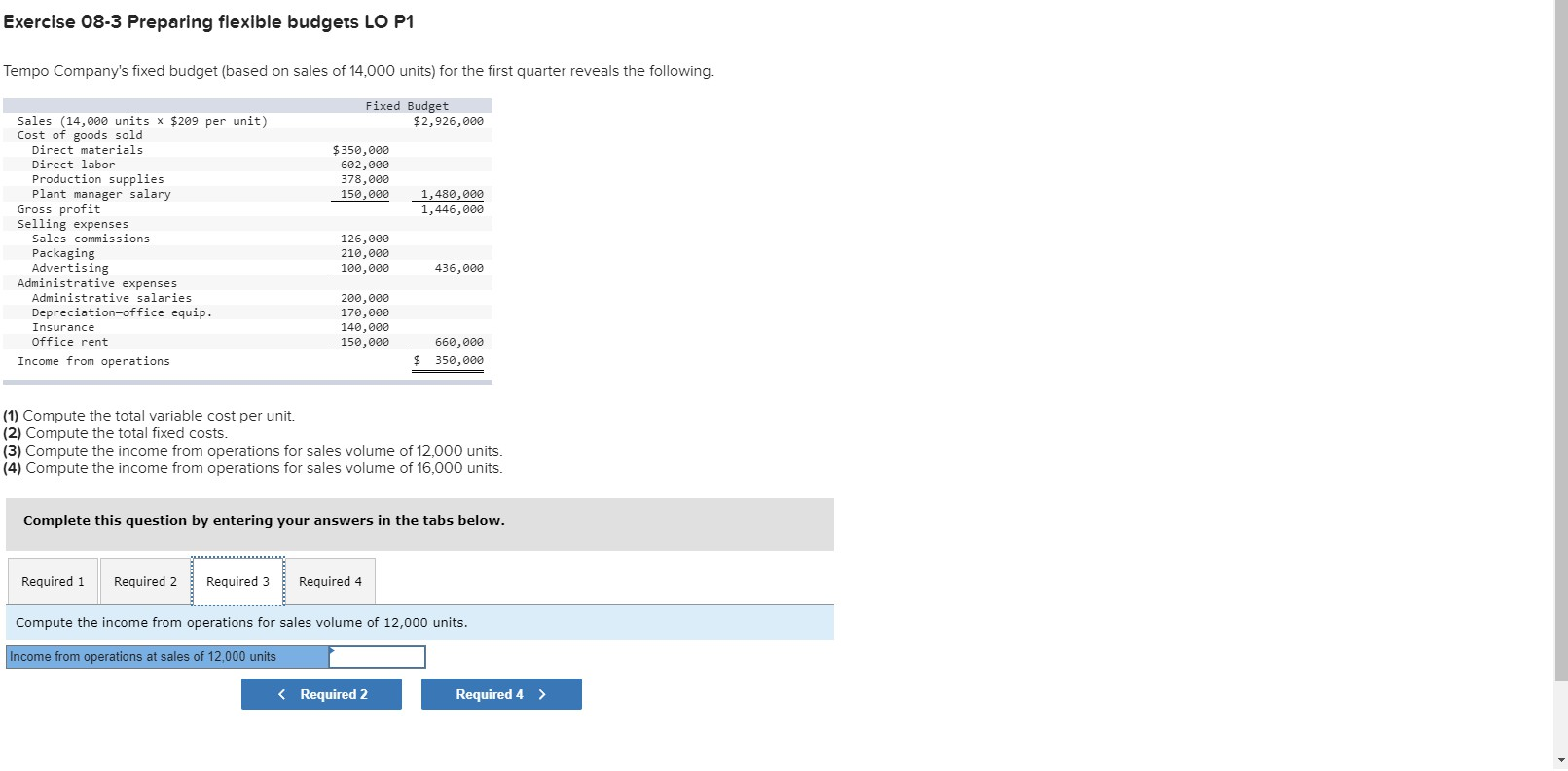Click the blue instruction 'Compute the income from operations for sales volume'
The height and width of the screenshot is (771, 1568).
[x=241, y=622]
